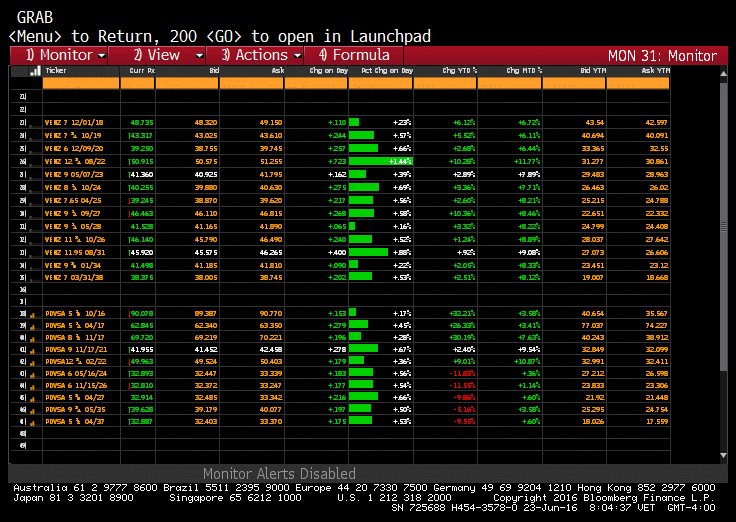Select ticker VENZ 9 05/07/23
The width and height of the screenshot is (736, 522).
(74, 175)
